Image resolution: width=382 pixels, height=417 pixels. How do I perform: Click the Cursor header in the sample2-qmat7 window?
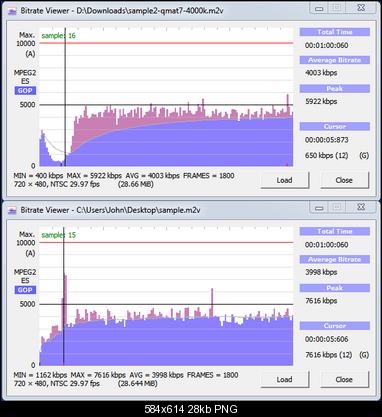click(335, 127)
